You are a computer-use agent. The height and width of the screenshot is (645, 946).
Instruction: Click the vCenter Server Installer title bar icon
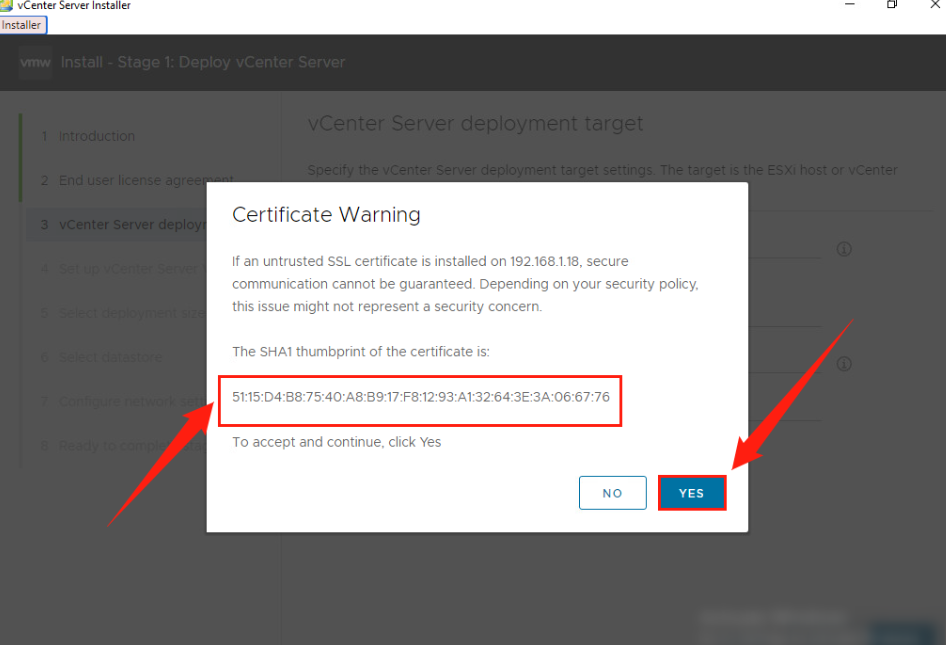(x=8, y=5)
